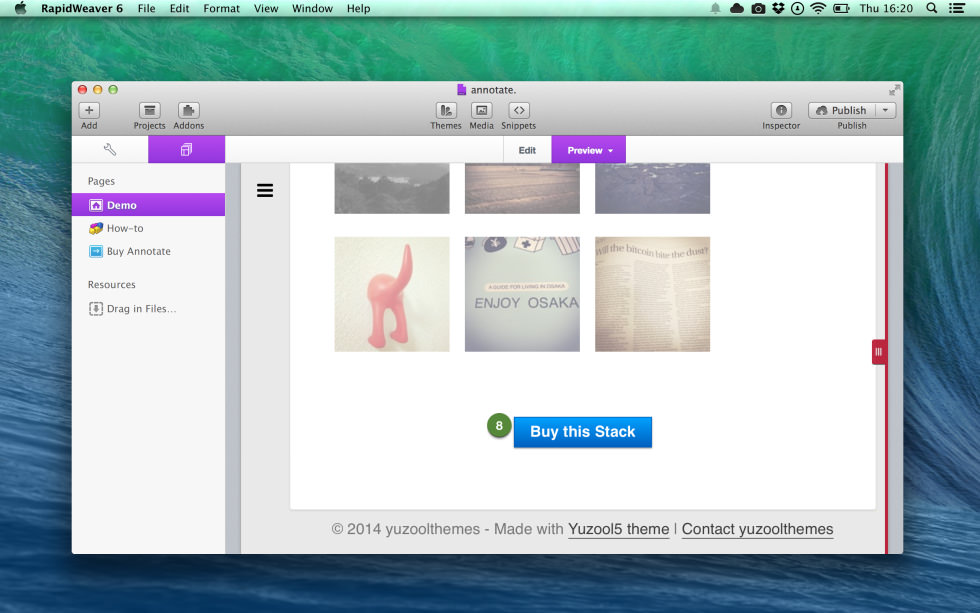Viewport: 980px width, 613px height.
Task: Open the Preview mode dropdown
Action: coord(589,150)
